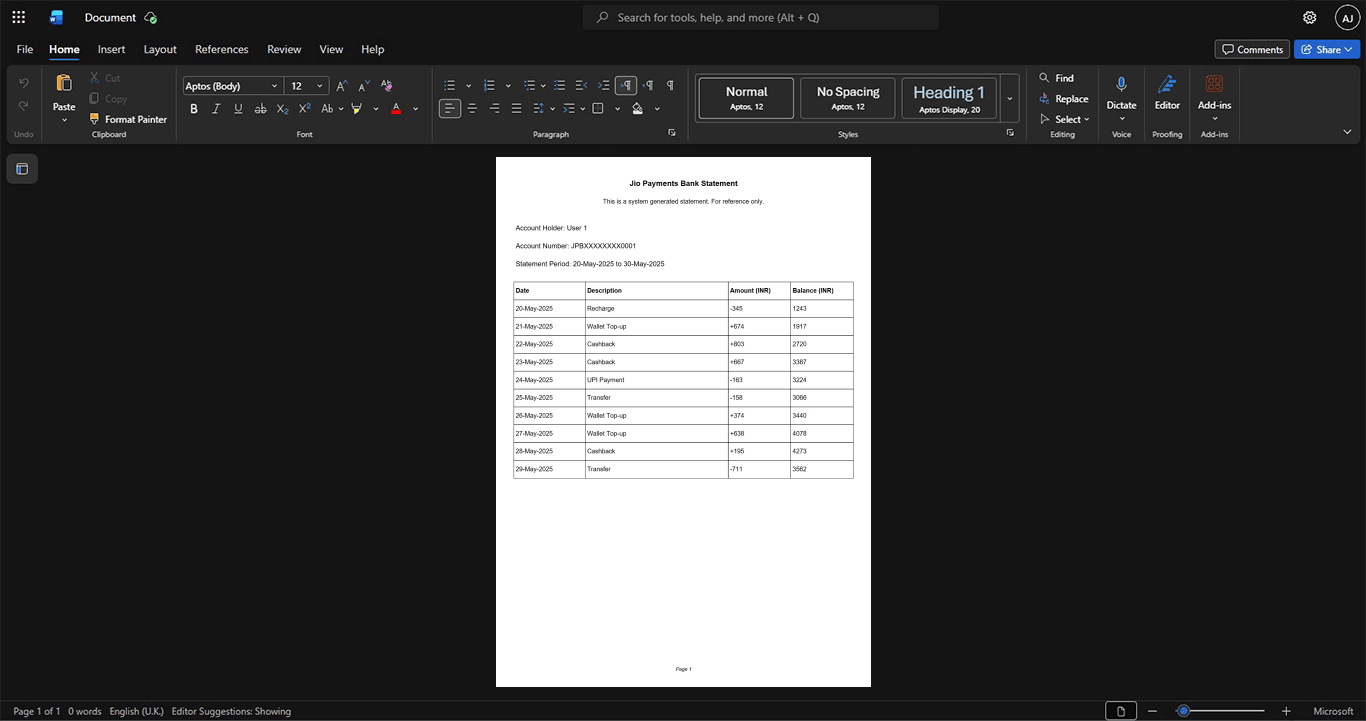The image size is (1366, 721).
Task: Open Dictate options arrow
Action: coord(1122,119)
